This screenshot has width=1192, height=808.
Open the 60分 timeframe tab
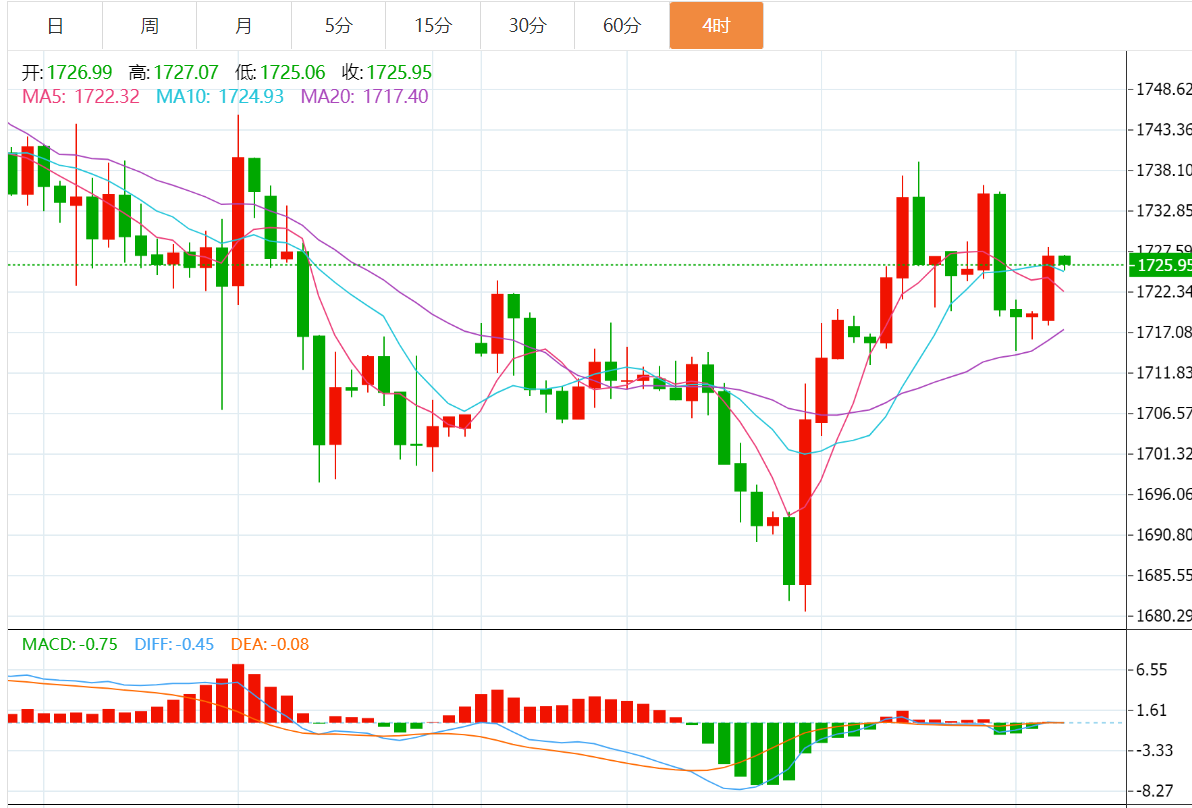pos(622,26)
